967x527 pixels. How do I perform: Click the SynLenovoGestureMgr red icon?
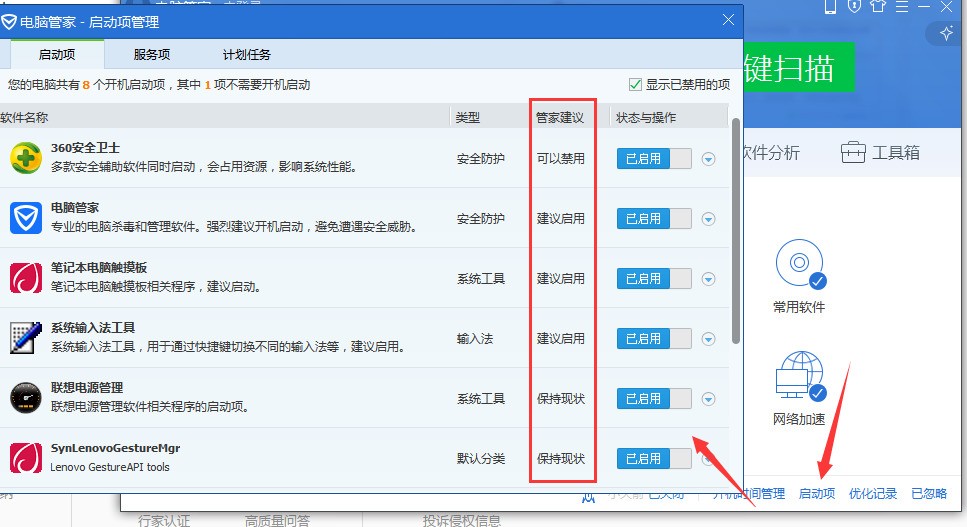(26, 458)
